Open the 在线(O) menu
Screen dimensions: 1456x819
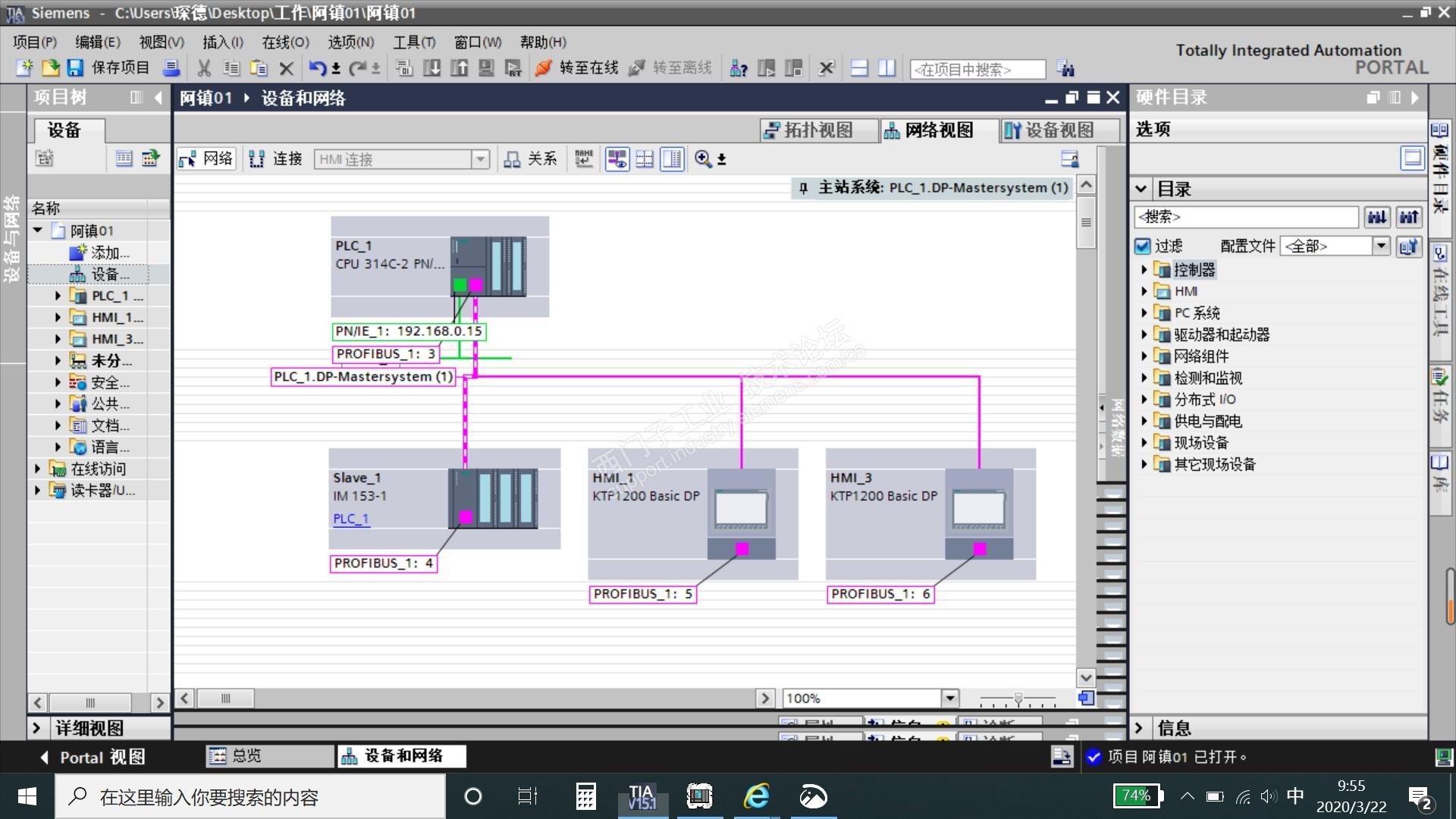pyautogui.click(x=285, y=42)
